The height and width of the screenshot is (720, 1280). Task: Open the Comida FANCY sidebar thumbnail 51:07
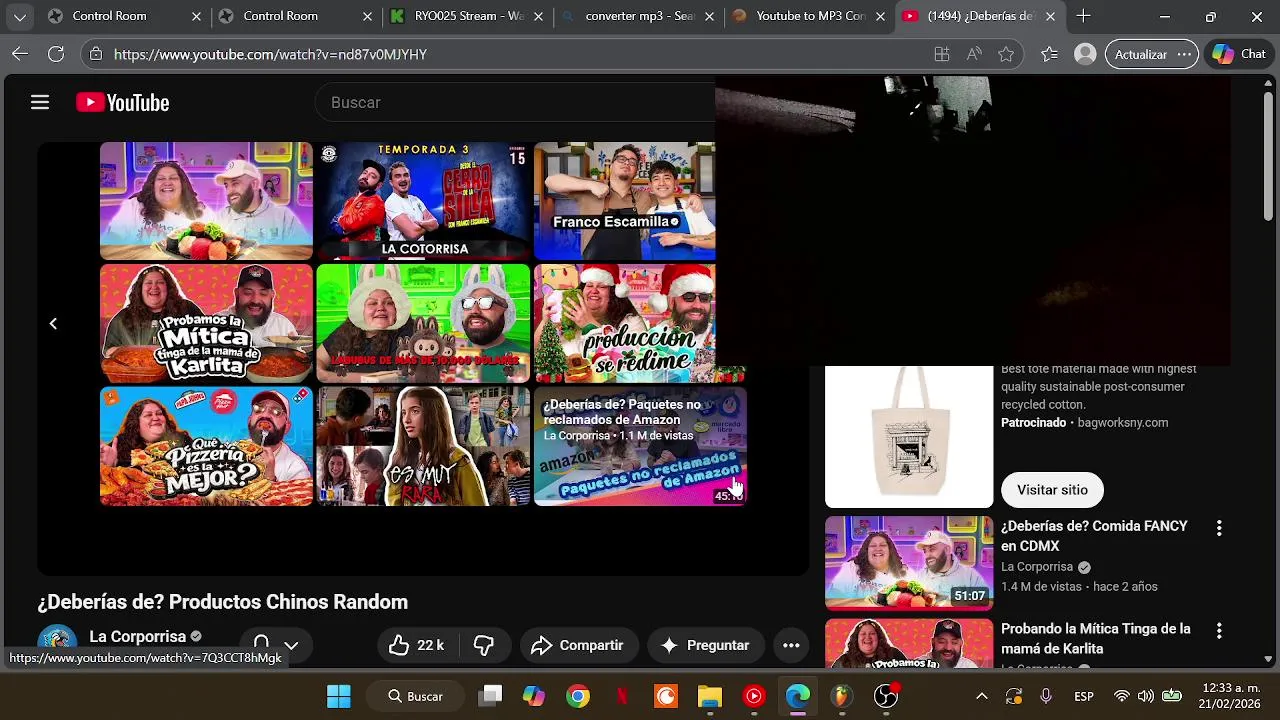tap(909, 563)
